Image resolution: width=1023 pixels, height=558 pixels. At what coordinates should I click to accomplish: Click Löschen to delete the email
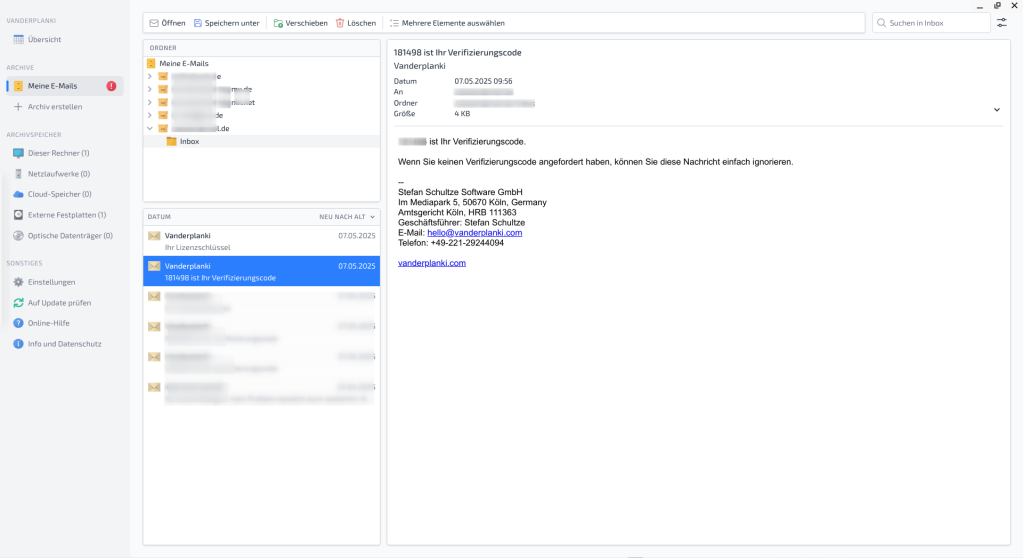[356, 23]
